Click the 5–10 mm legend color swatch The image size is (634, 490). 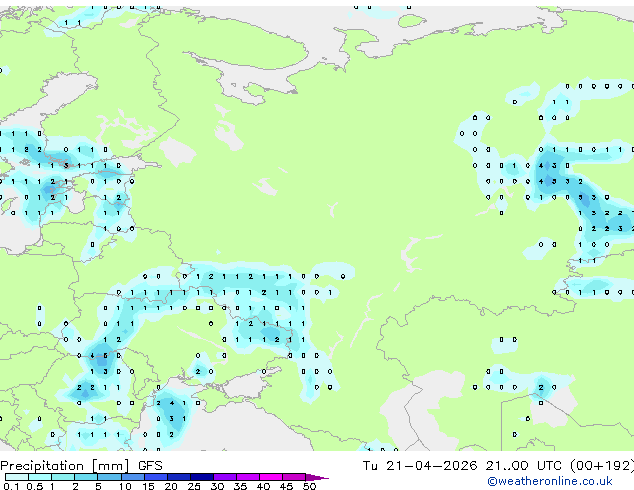(x=109, y=477)
